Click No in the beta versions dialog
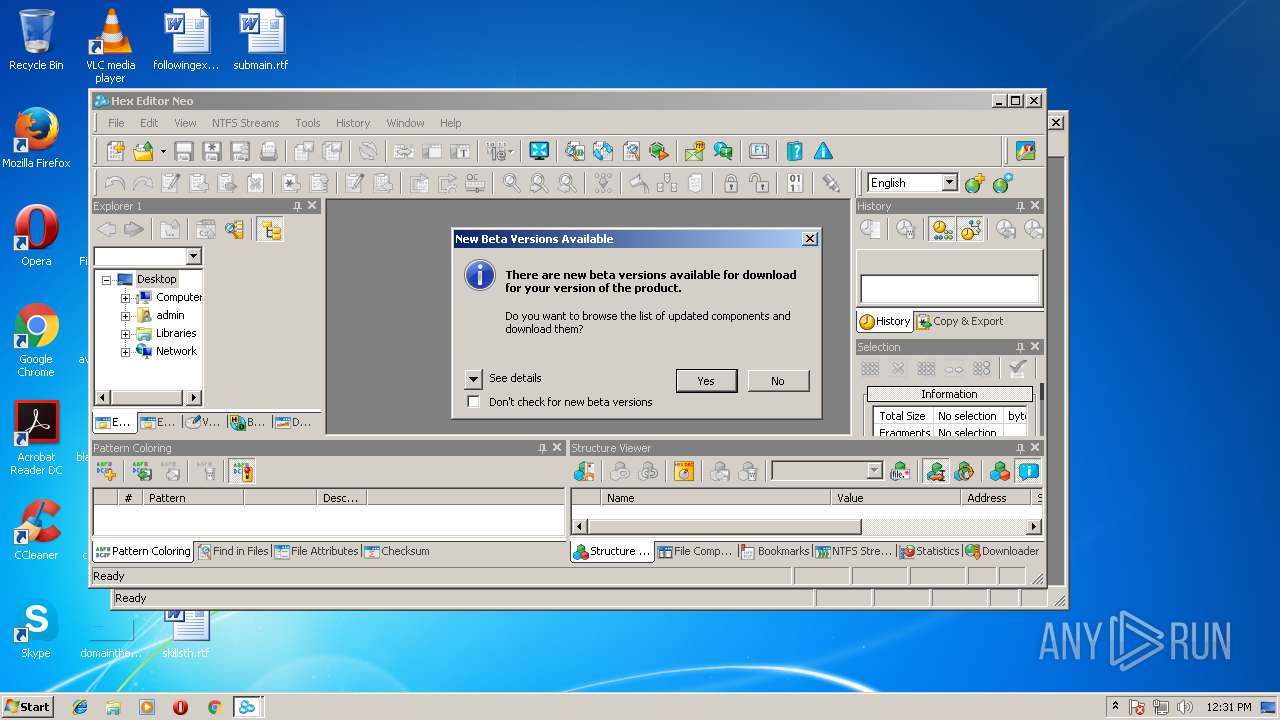 point(778,381)
